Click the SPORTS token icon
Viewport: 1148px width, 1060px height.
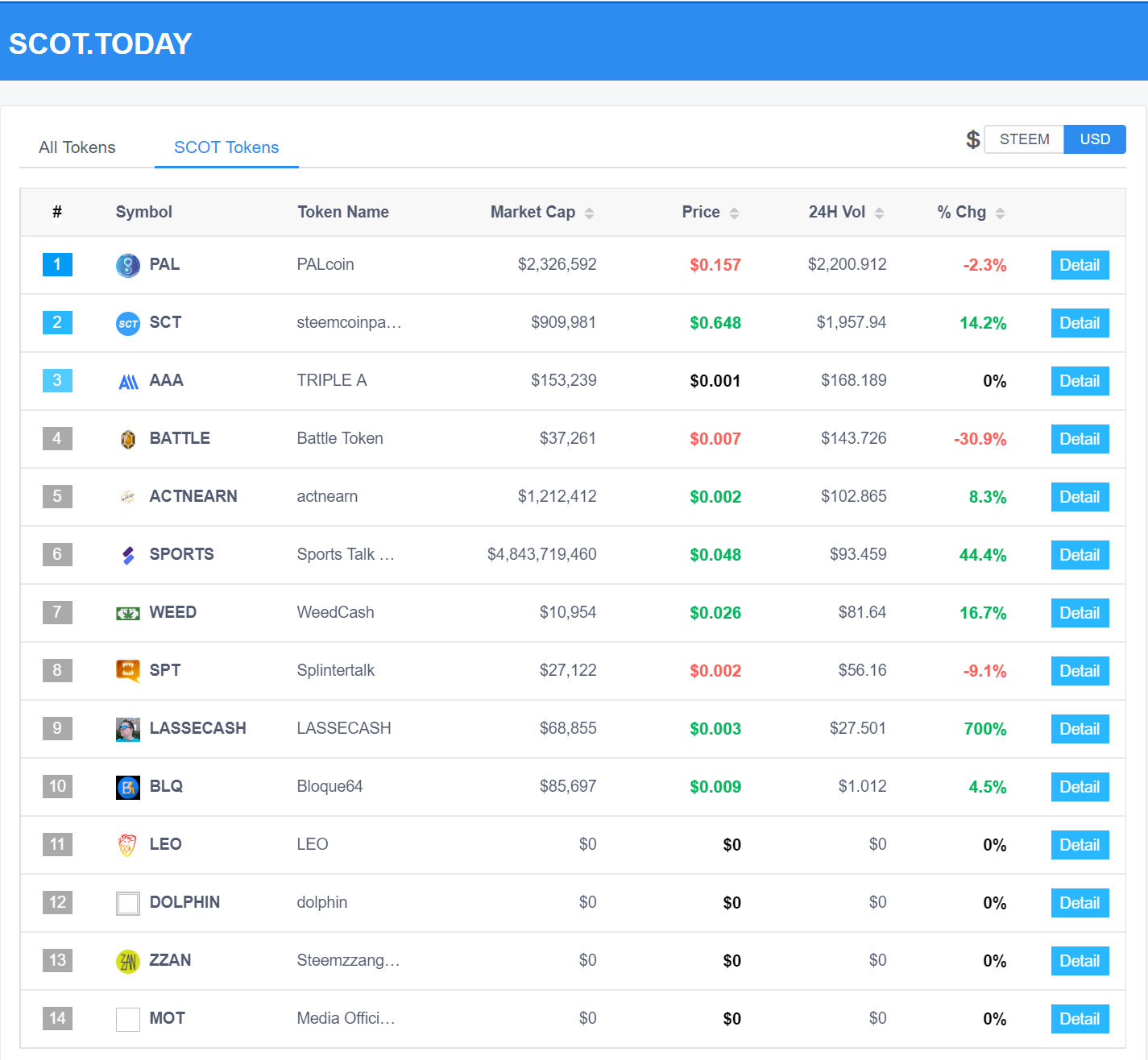pos(128,555)
